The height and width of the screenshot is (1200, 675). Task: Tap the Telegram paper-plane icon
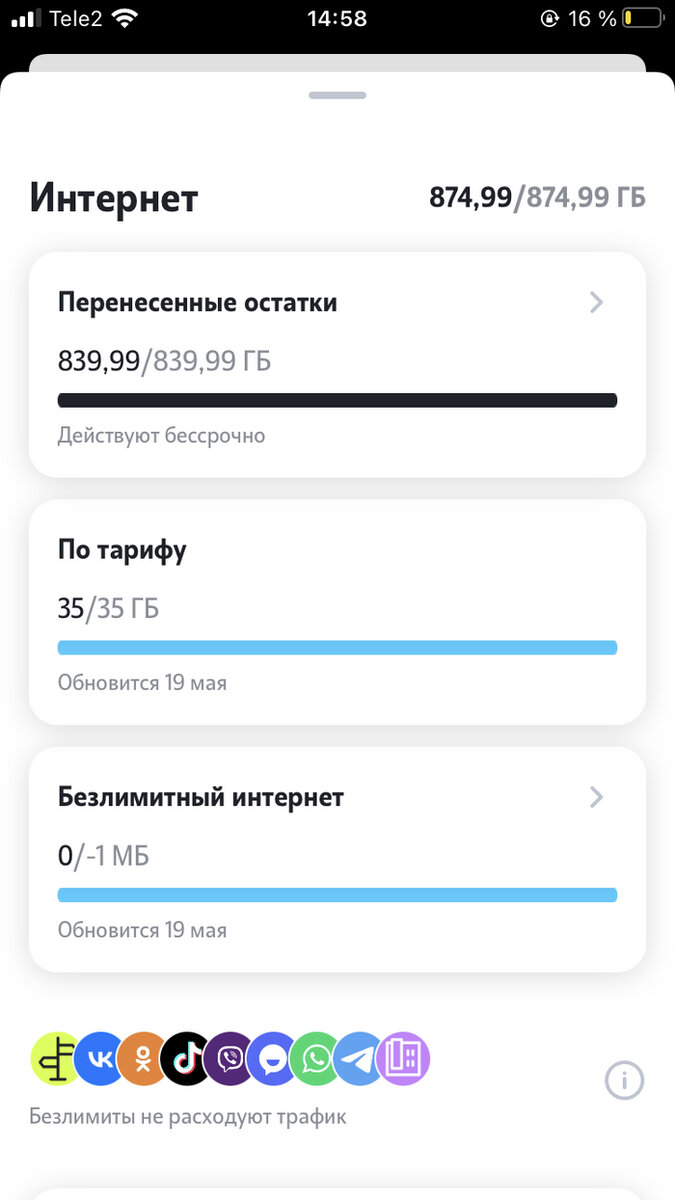(359, 1059)
